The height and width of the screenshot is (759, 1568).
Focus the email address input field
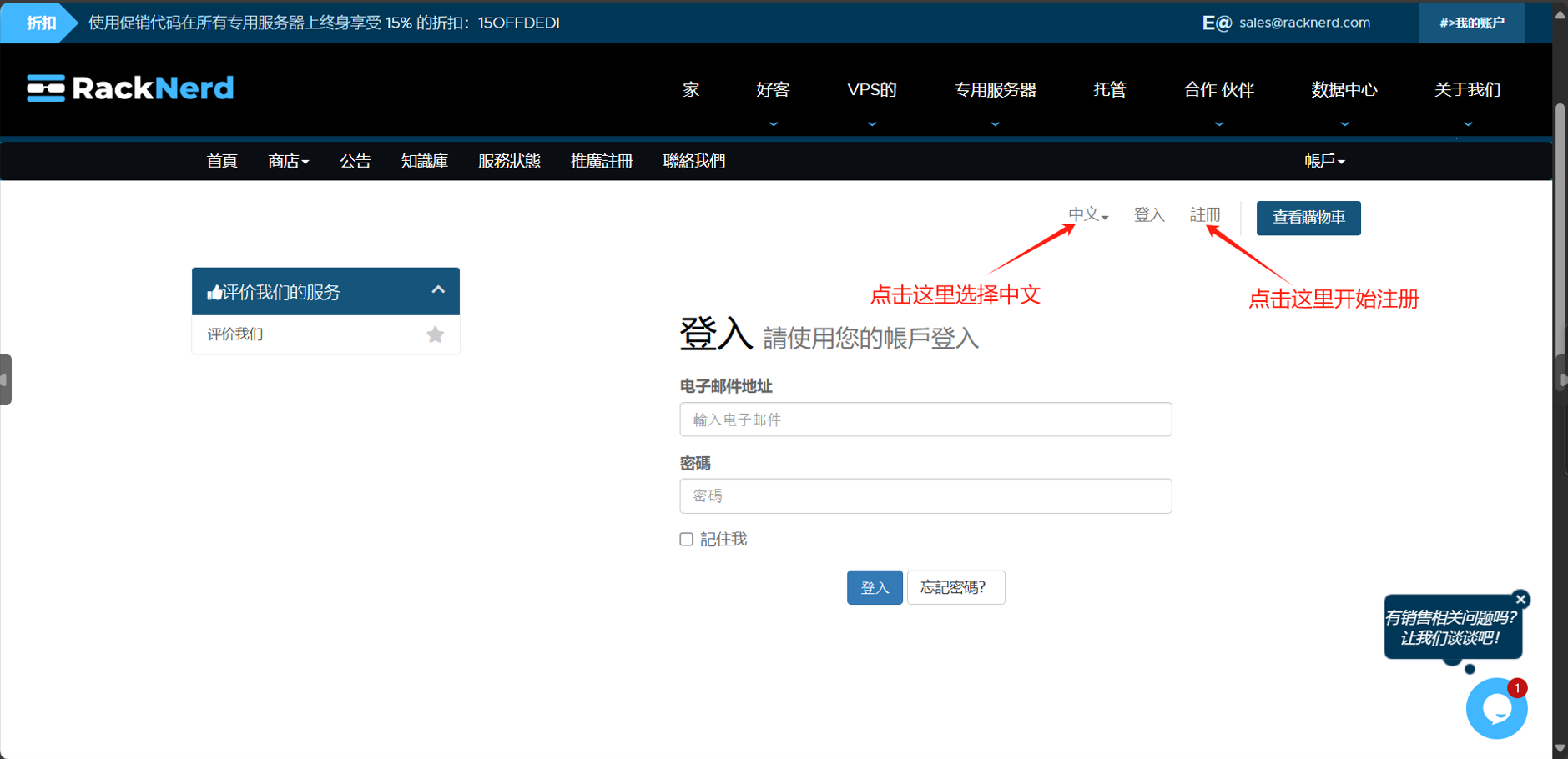[x=925, y=420]
